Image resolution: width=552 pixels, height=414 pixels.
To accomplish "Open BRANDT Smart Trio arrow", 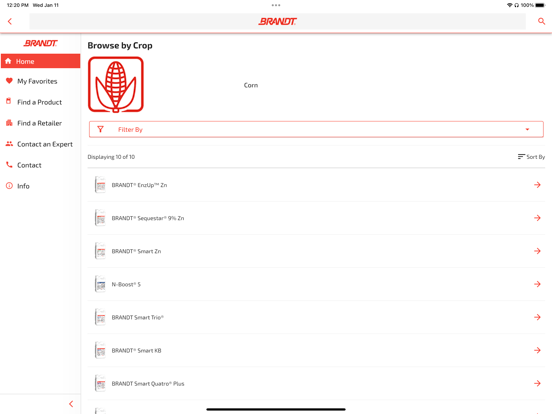I will point(537,317).
